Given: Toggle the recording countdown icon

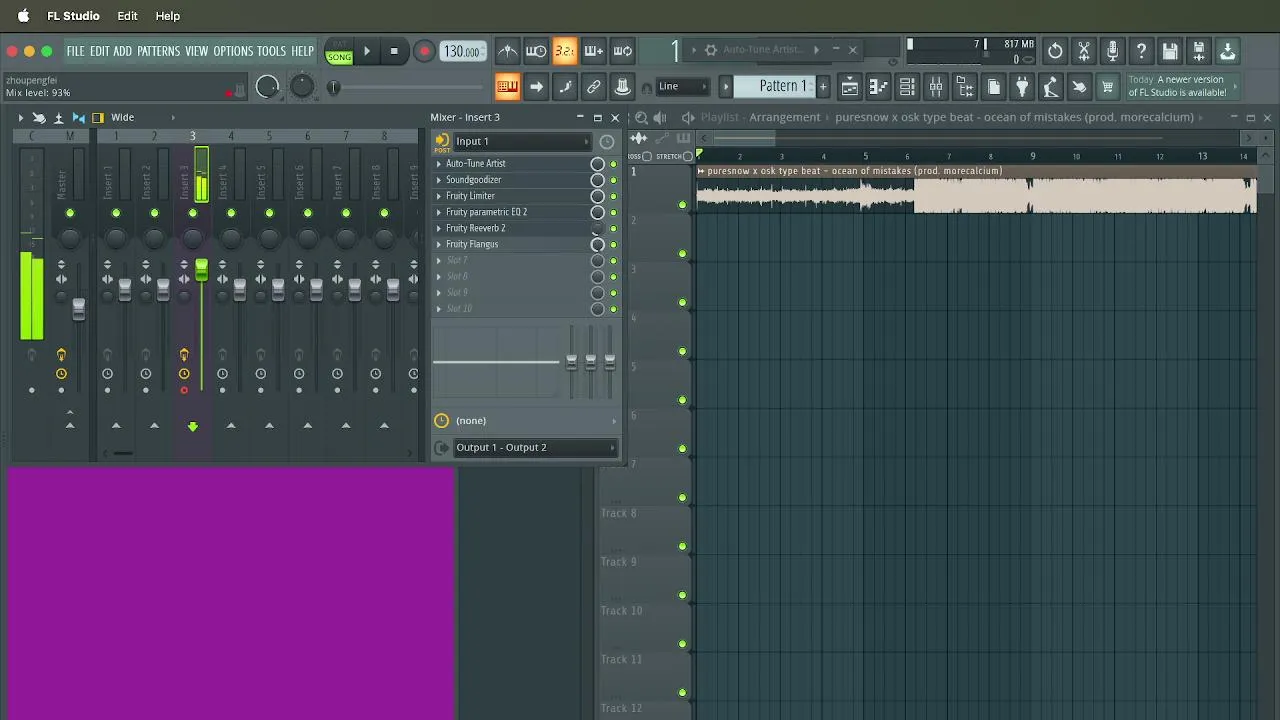Looking at the screenshot, I should (x=565, y=51).
